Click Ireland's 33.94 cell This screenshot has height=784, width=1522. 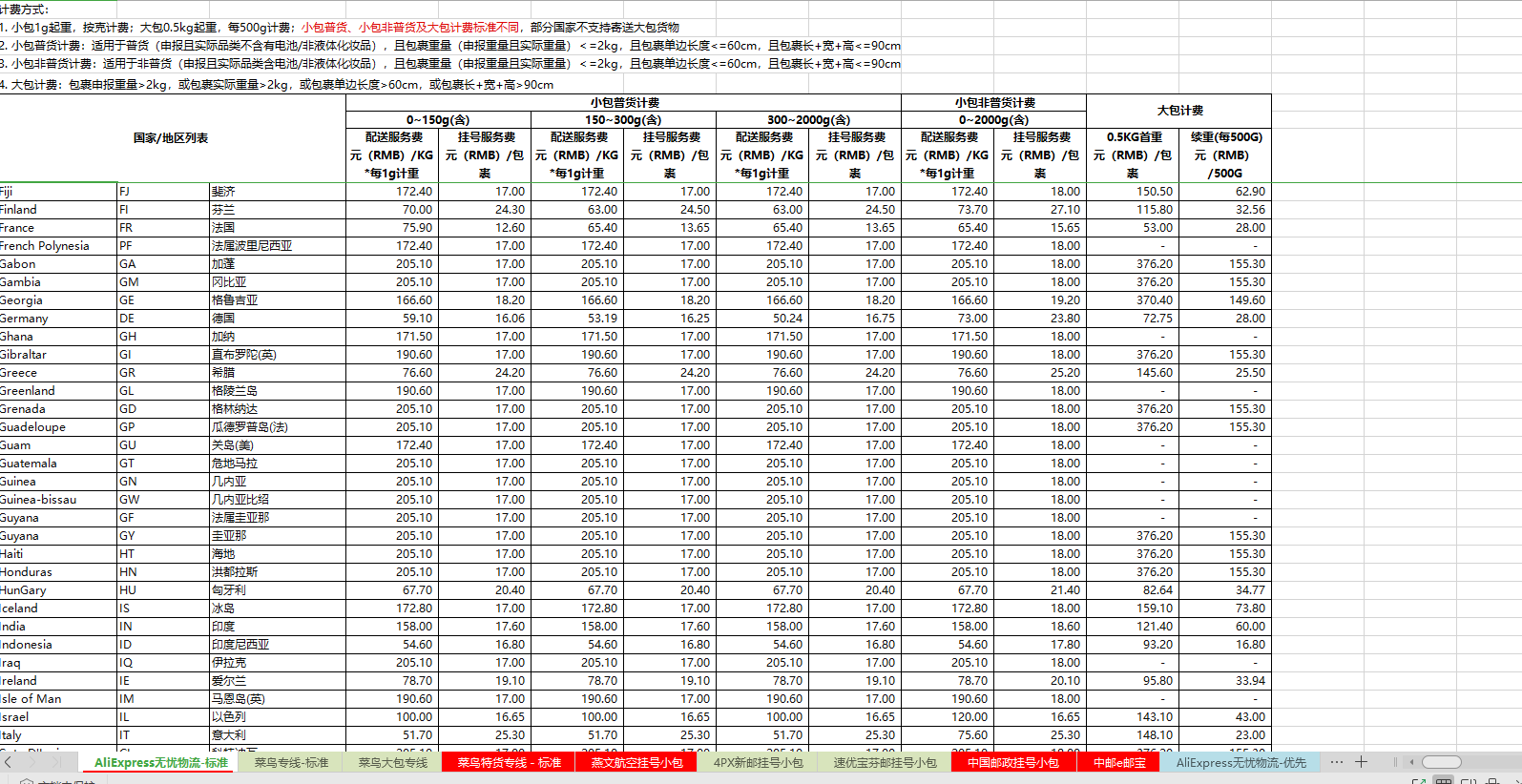coord(1225,681)
